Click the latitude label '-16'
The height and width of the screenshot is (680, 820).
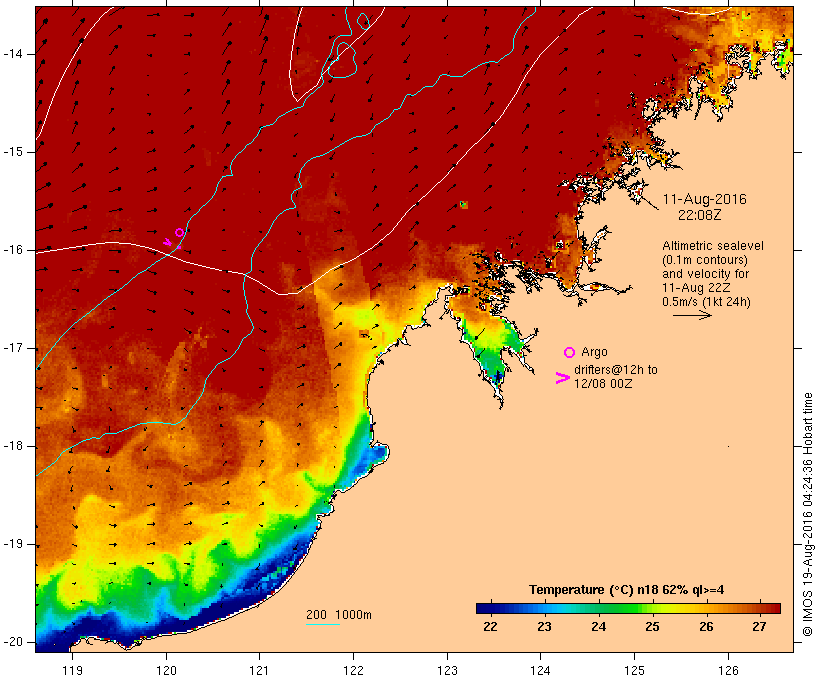[13, 250]
